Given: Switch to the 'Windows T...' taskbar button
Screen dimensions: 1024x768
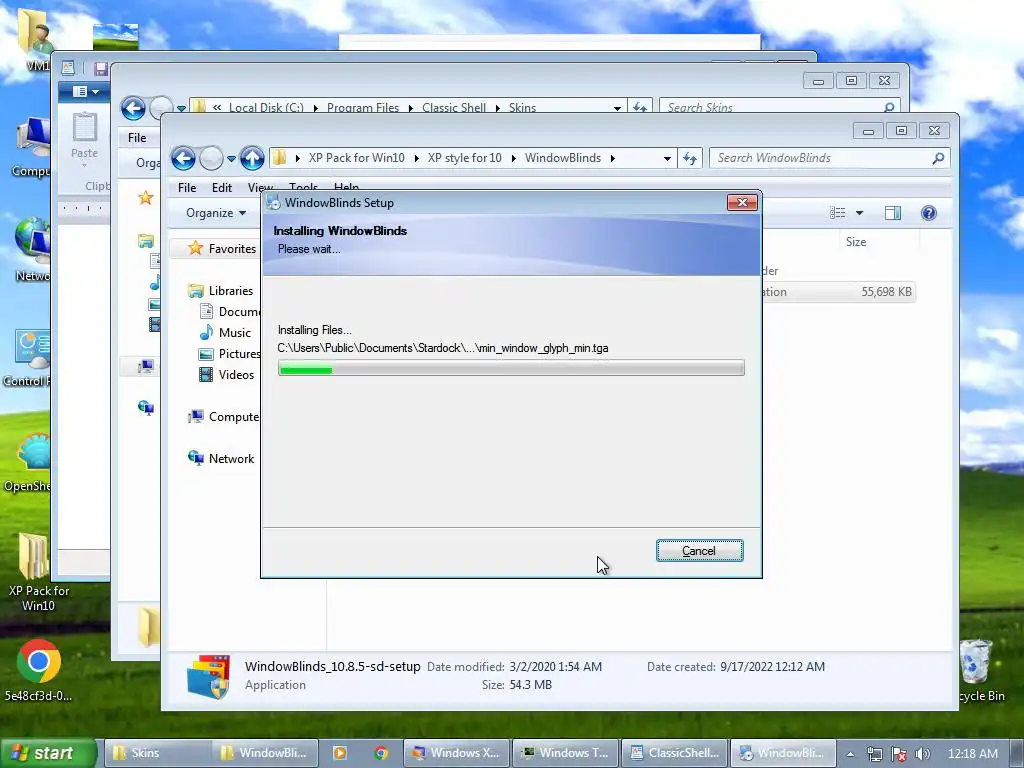Looking at the screenshot, I should [565, 753].
